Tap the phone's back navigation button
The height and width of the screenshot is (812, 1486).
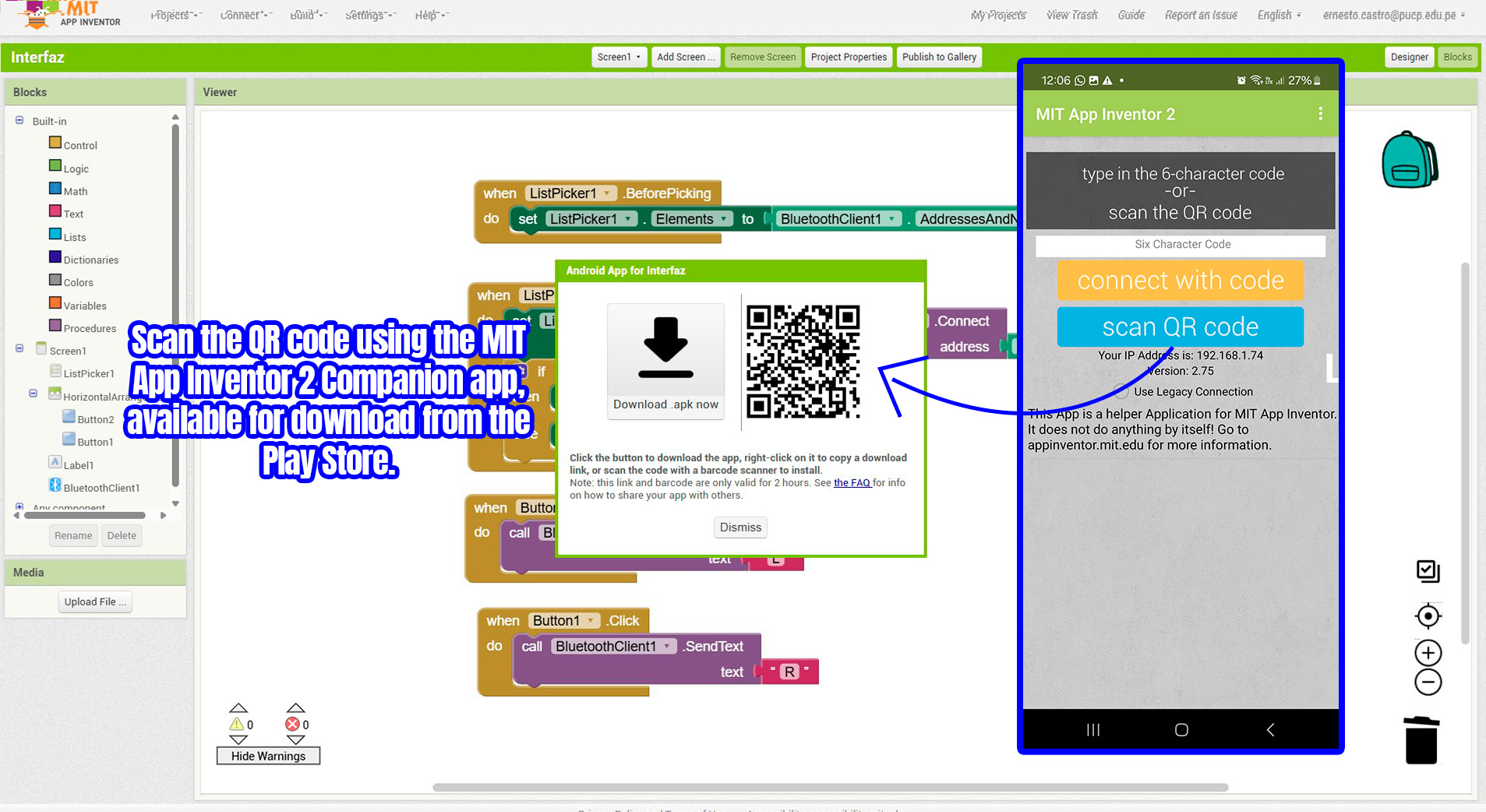[1270, 729]
